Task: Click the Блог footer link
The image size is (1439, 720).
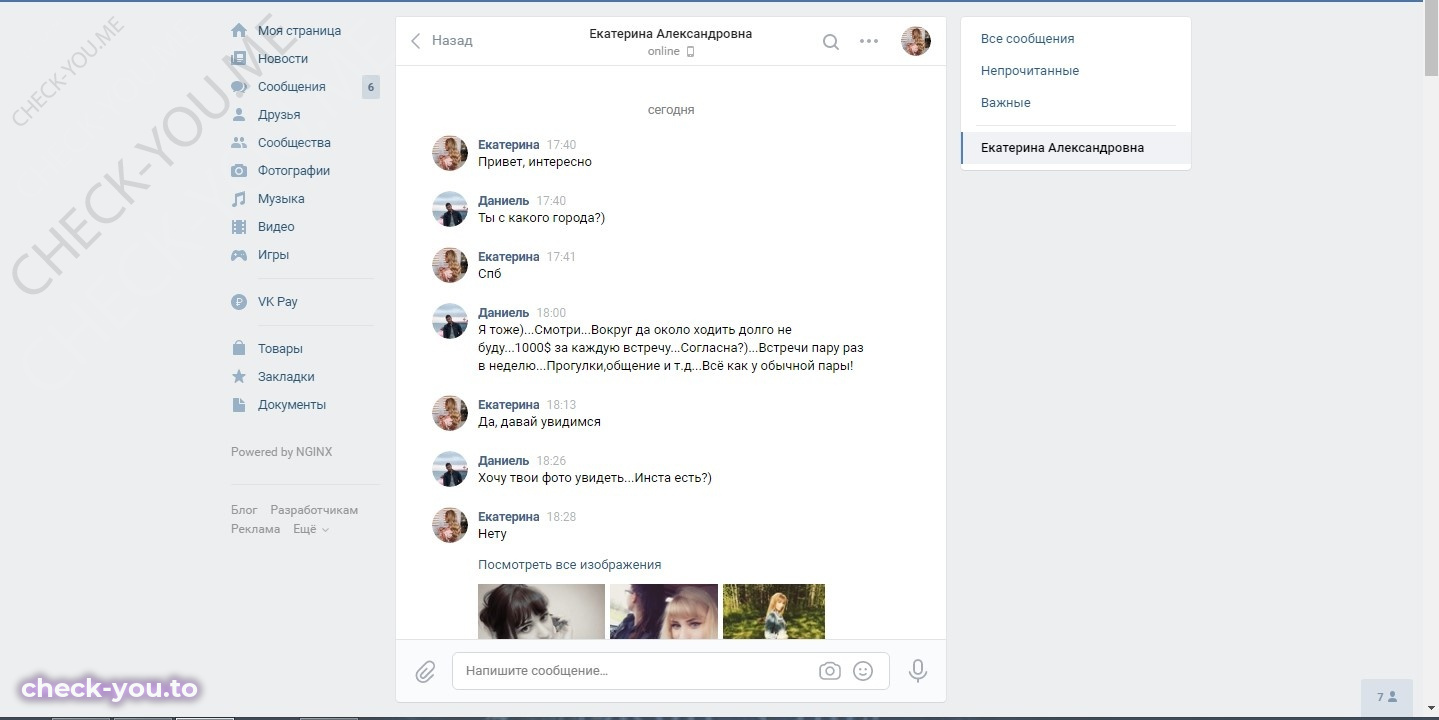Action: coord(244,510)
